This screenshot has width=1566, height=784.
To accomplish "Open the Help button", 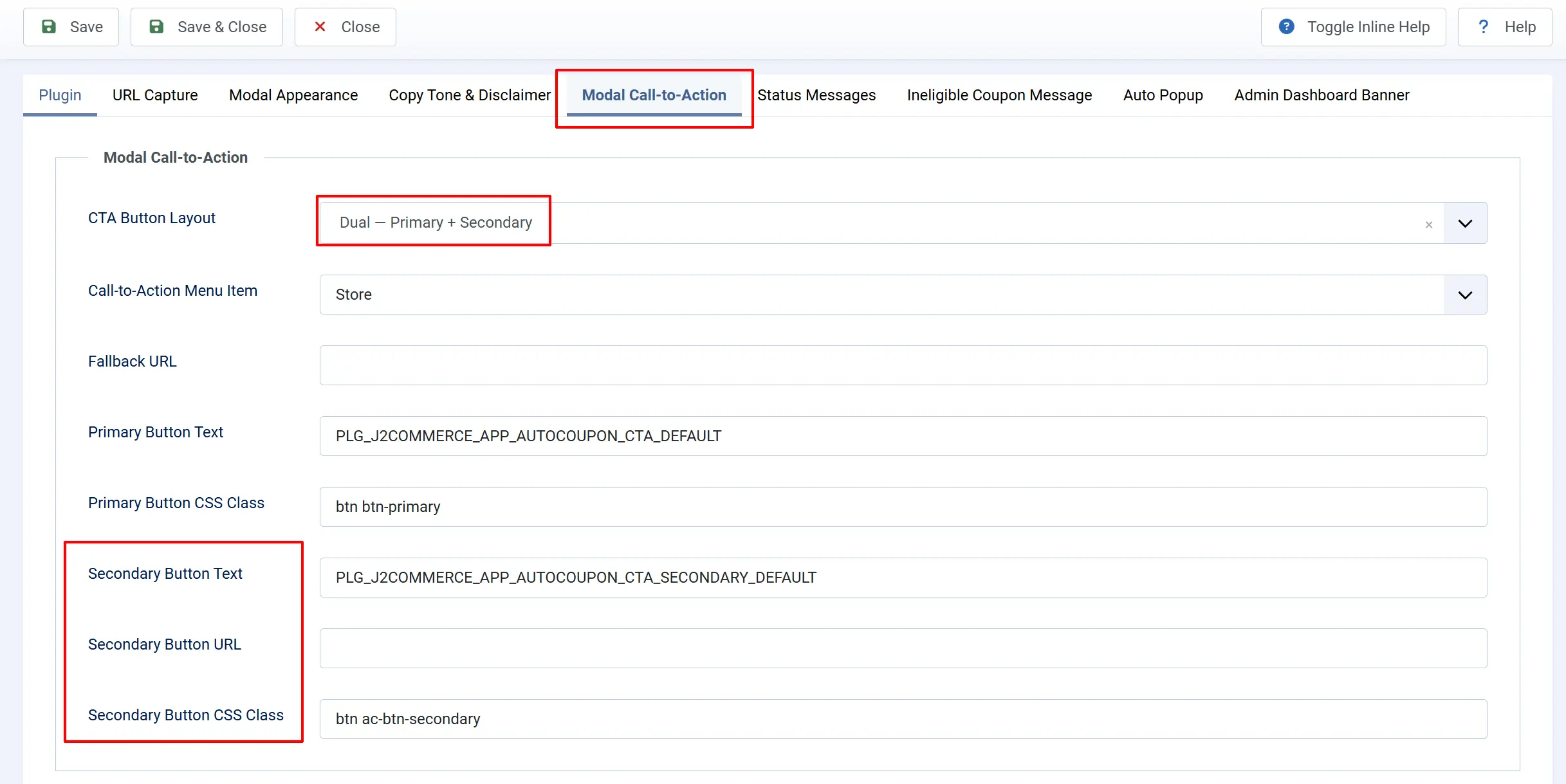I will click(x=1505, y=27).
